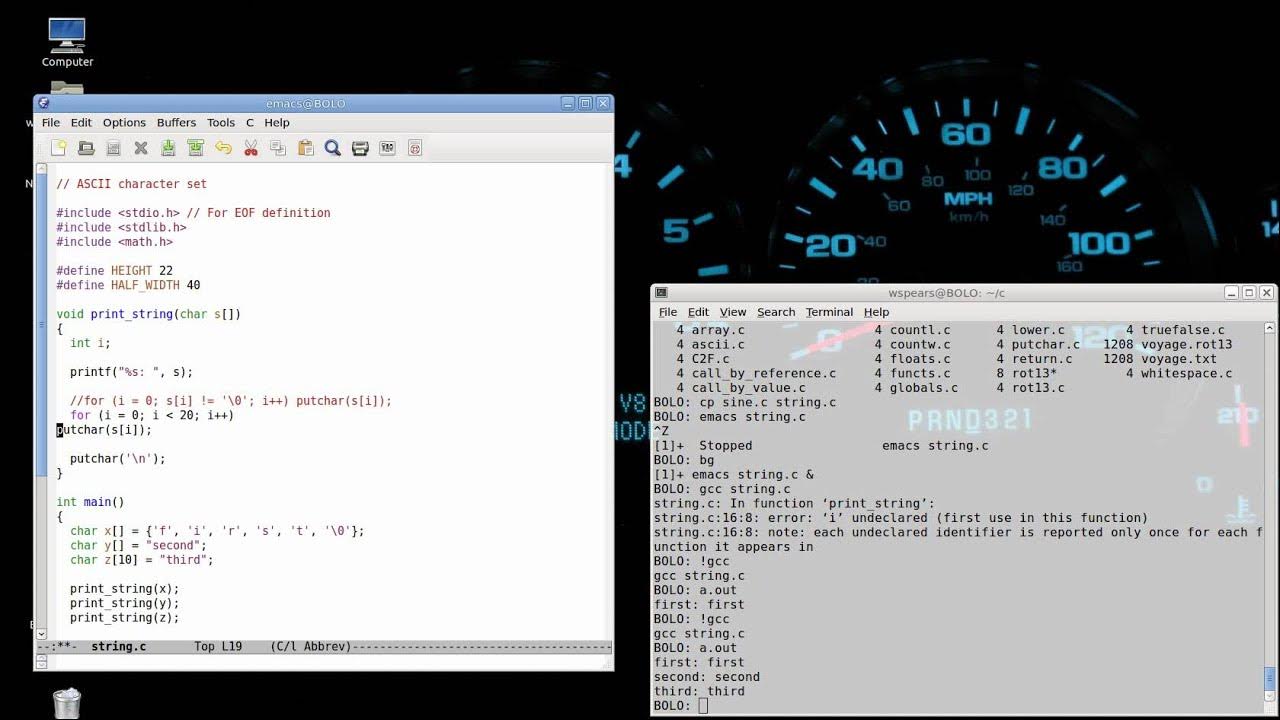Click the Open directory (Dired) toolbar icon
Image resolution: width=1280 pixels, height=720 pixels.
click(x=113, y=148)
